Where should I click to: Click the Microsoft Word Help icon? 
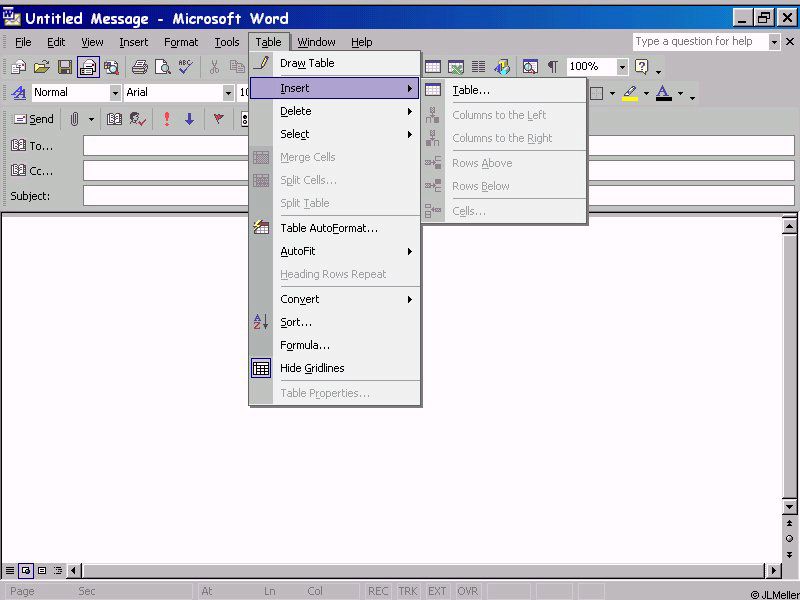[642, 67]
